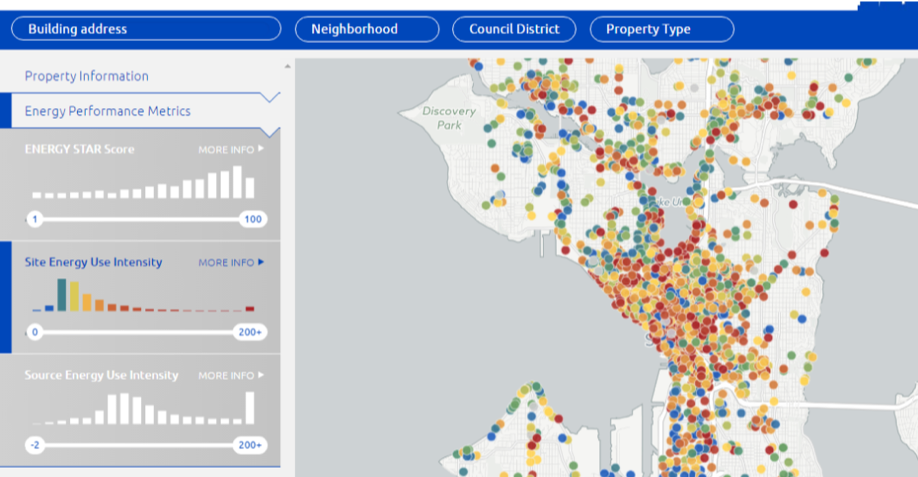Screen dimensions: 918x477
Task: Click the Source Energy slider handle labeled -2
Action: coord(35,445)
